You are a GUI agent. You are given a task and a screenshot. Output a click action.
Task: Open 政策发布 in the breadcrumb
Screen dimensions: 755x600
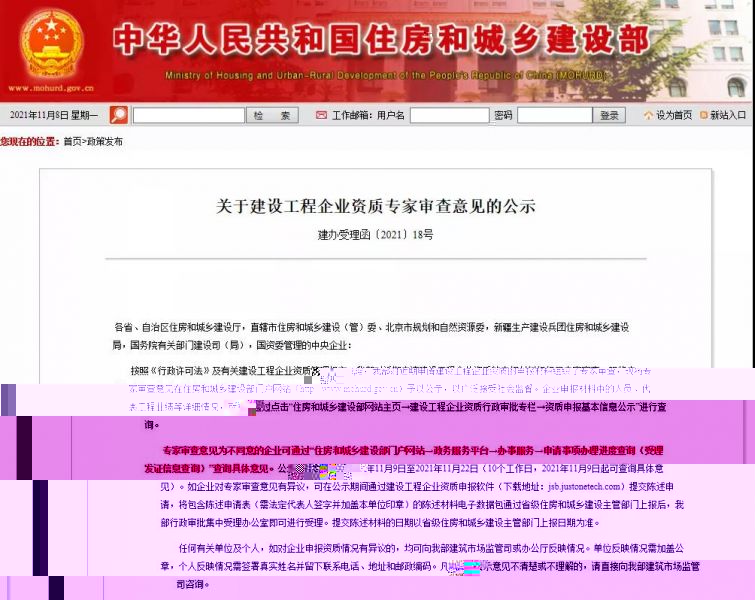click(x=104, y=142)
